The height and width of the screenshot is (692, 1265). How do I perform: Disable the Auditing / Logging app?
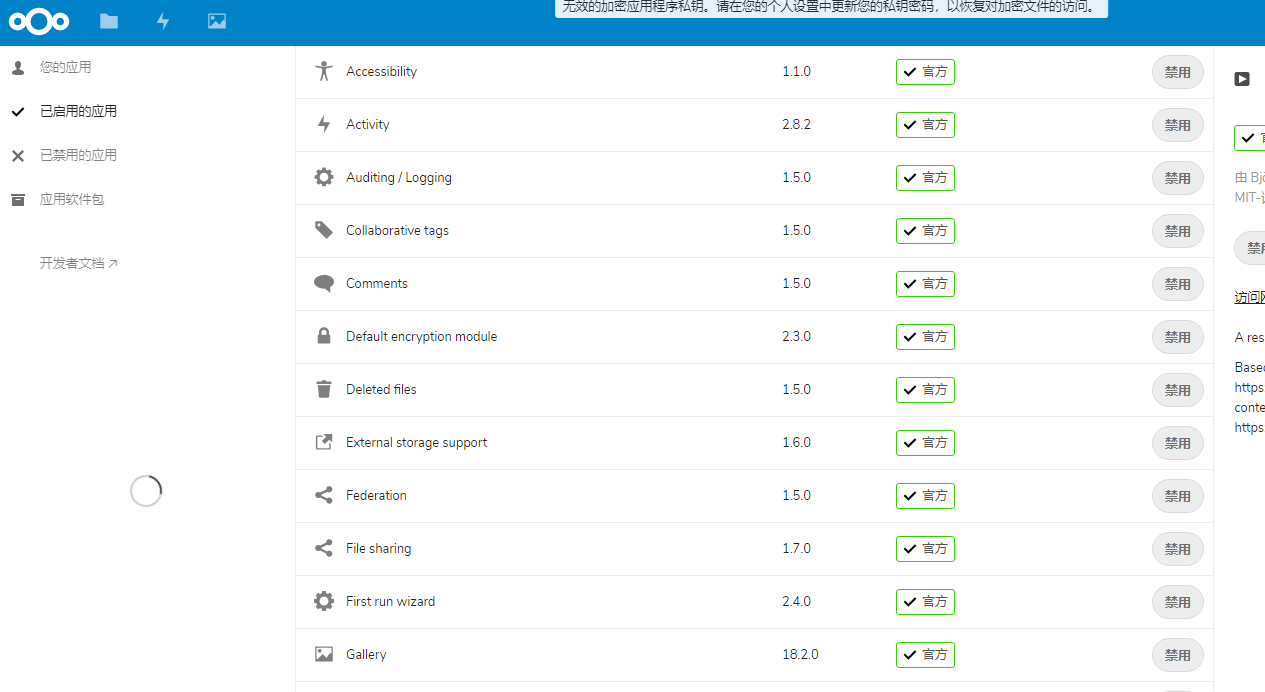[x=1178, y=178]
